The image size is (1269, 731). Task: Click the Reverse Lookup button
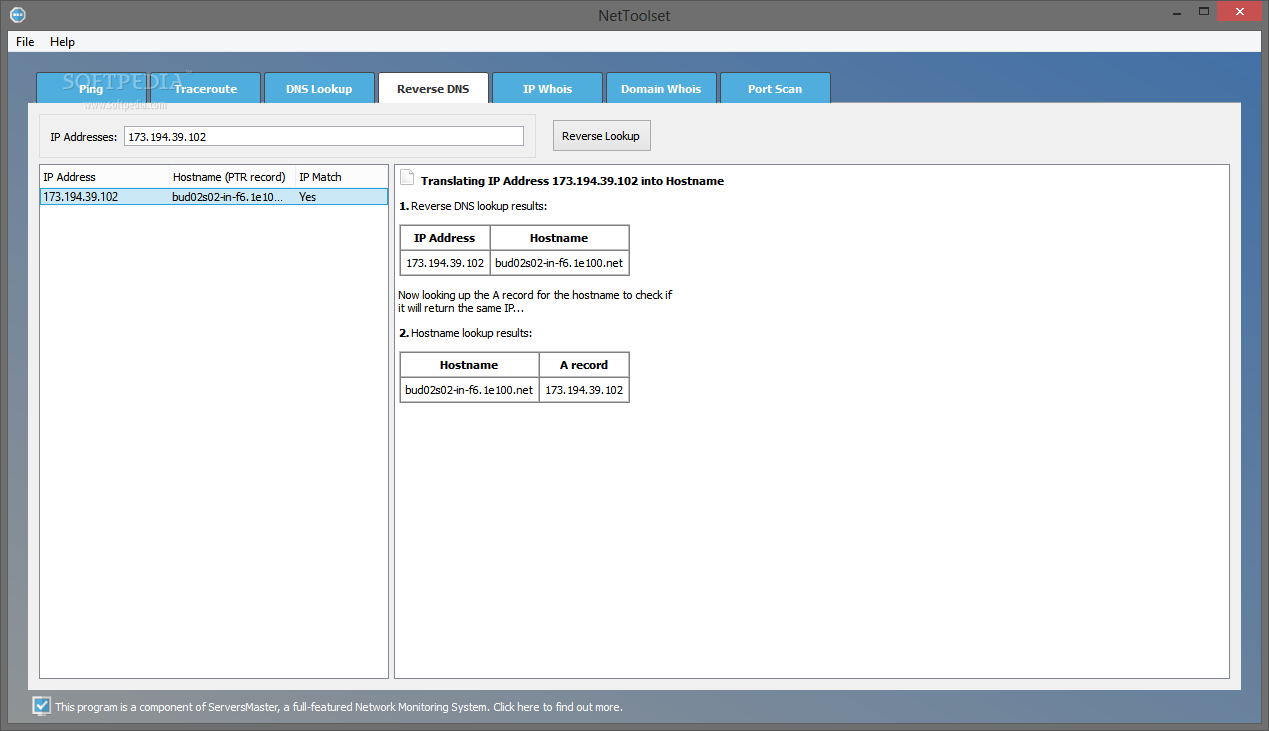coord(601,136)
